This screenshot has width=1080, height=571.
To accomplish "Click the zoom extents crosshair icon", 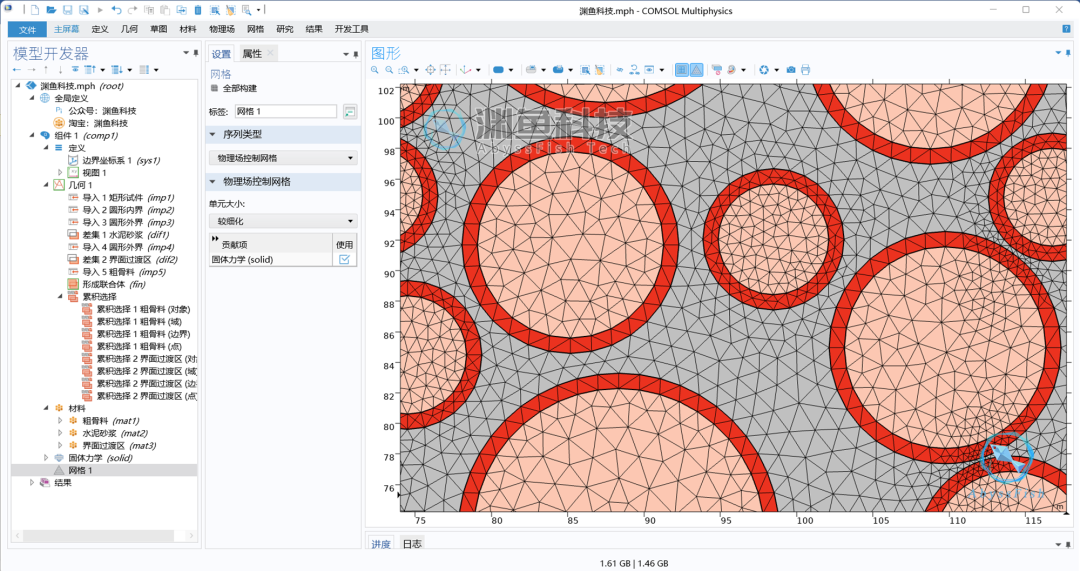I will point(430,70).
